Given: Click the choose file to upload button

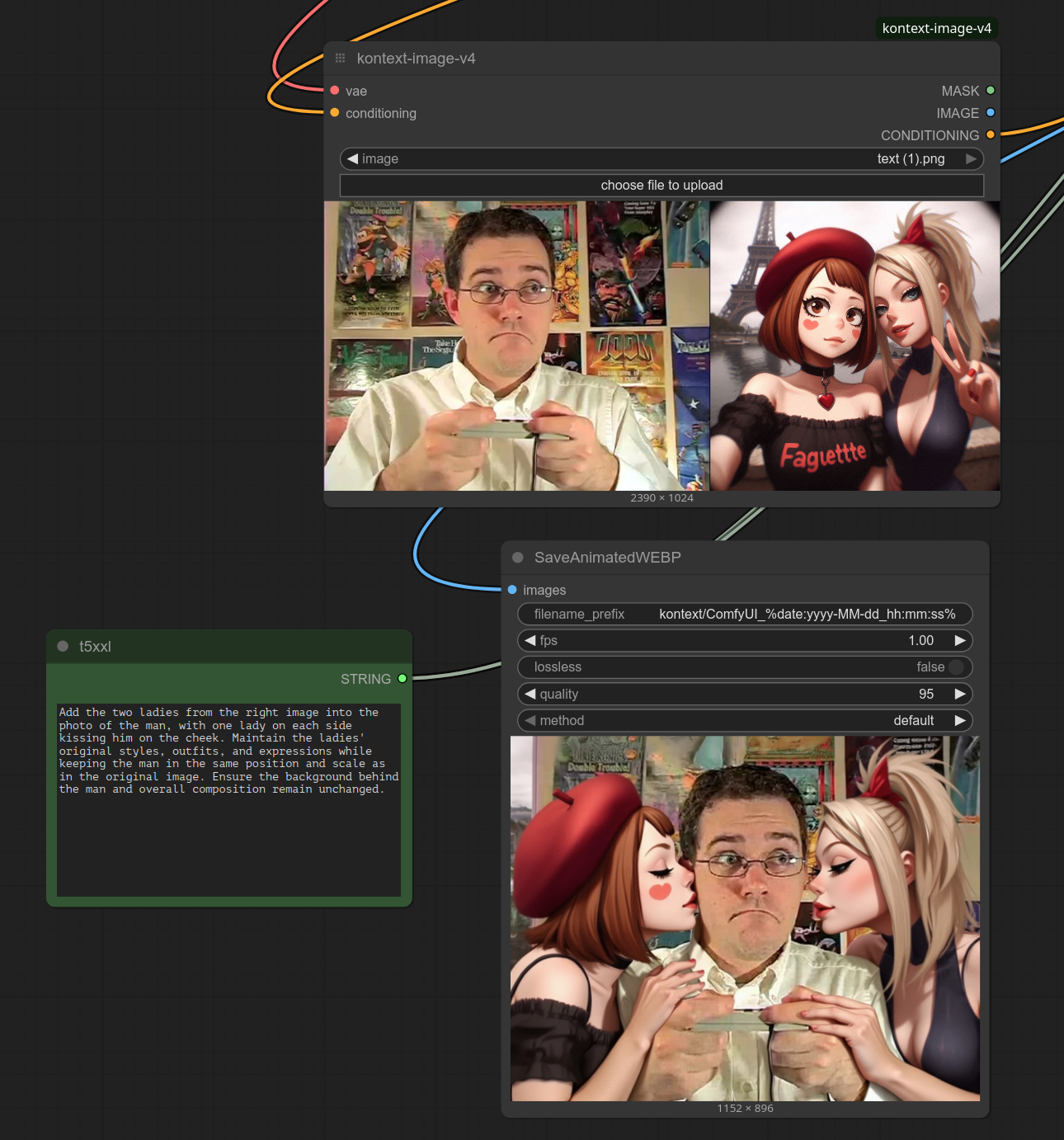Looking at the screenshot, I should 661,186.
